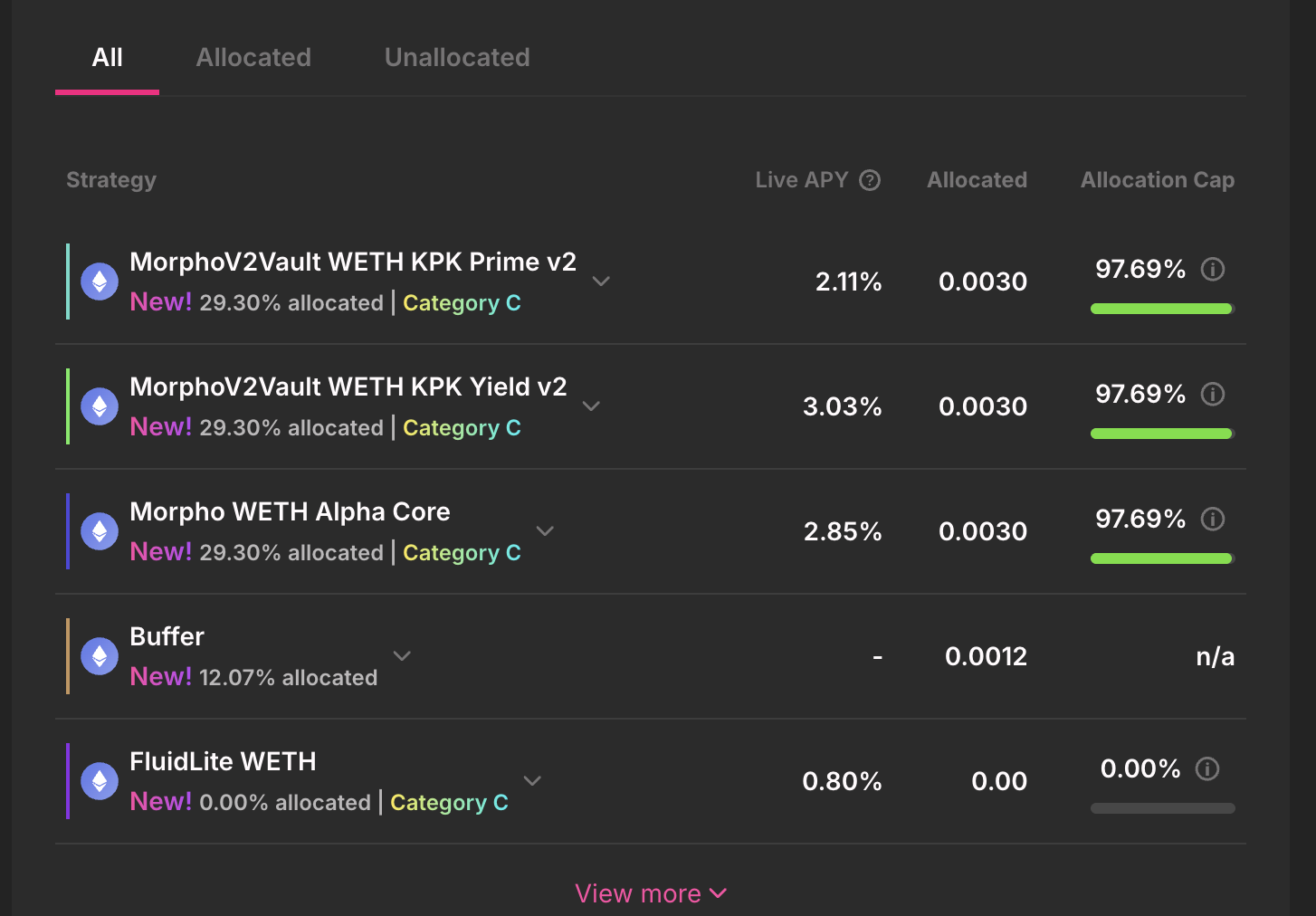Expand MorphoV2Vault WETH KPK Prime v2 row chevron
Screen dimensions: 1316x916
click(x=601, y=281)
